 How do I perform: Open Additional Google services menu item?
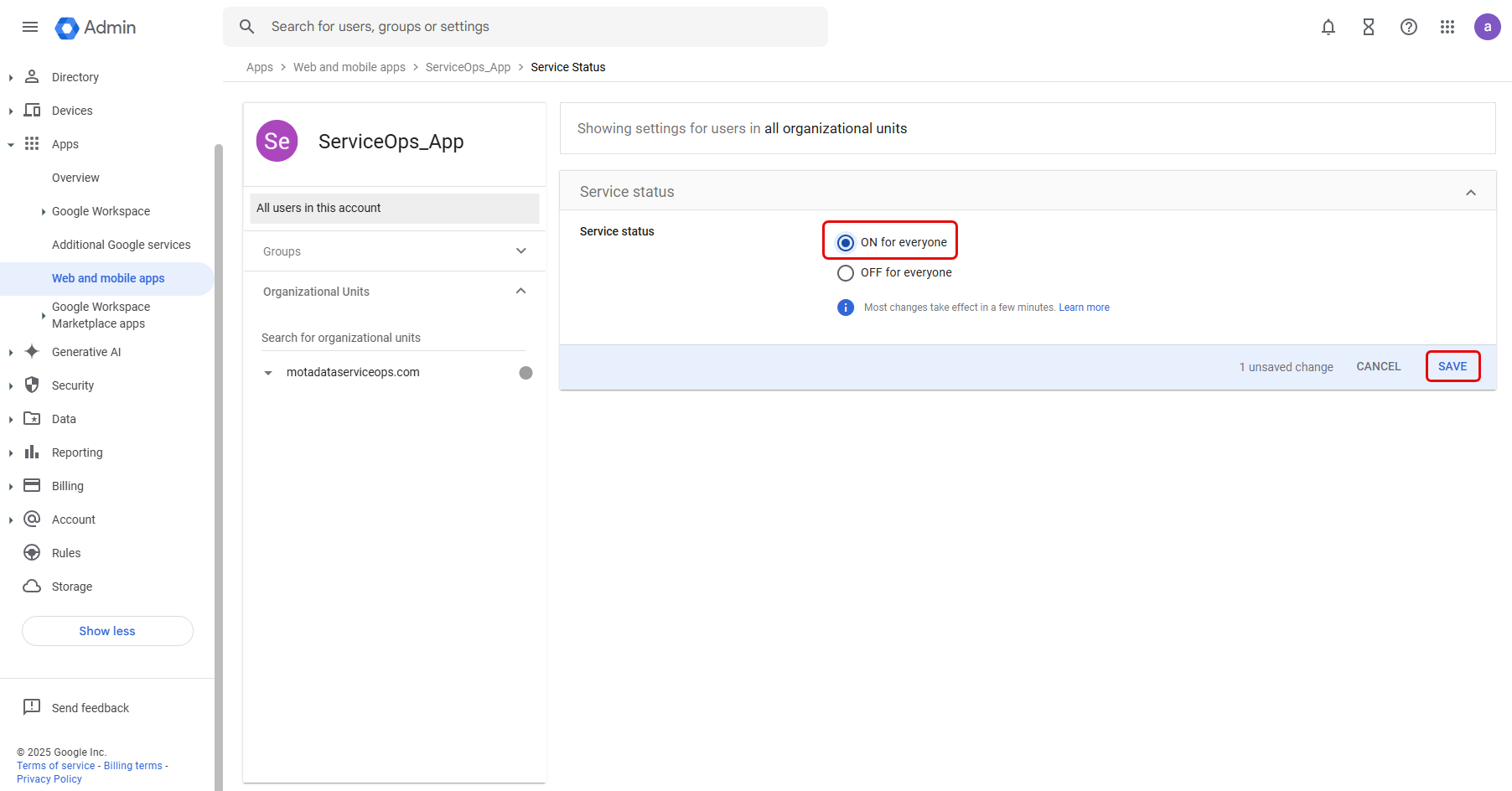(121, 245)
